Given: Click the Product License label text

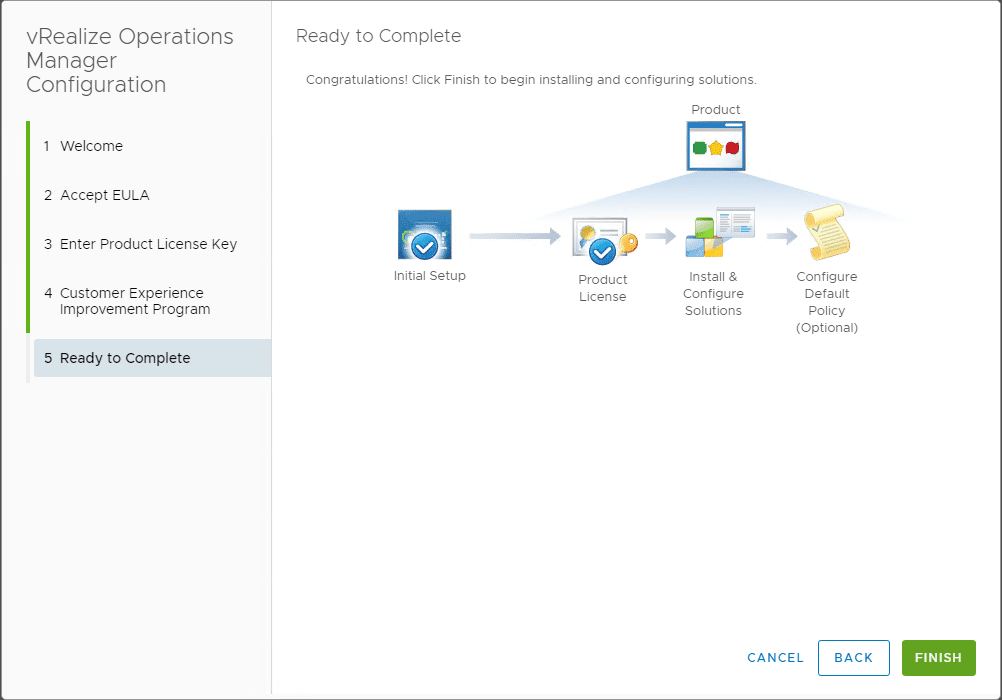Looking at the screenshot, I should [x=603, y=288].
